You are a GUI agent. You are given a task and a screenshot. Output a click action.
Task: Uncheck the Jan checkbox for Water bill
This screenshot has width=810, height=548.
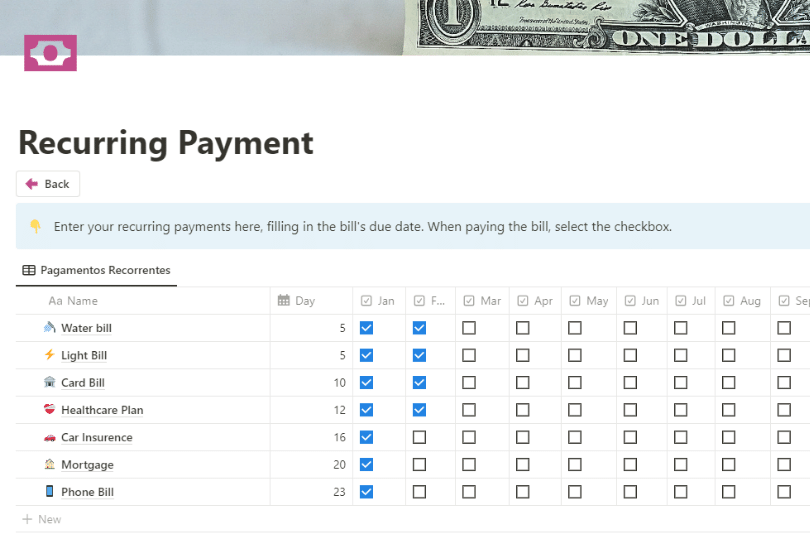click(x=366, y=328)
